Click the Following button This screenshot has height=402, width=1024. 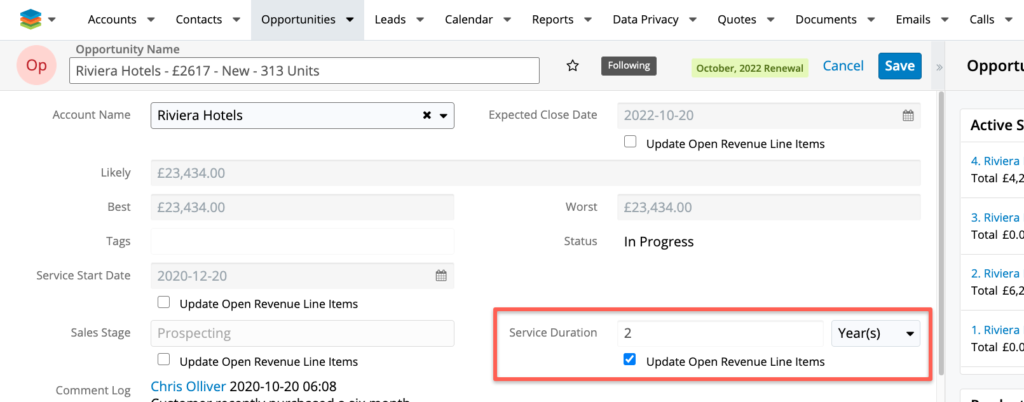[629, 65]
